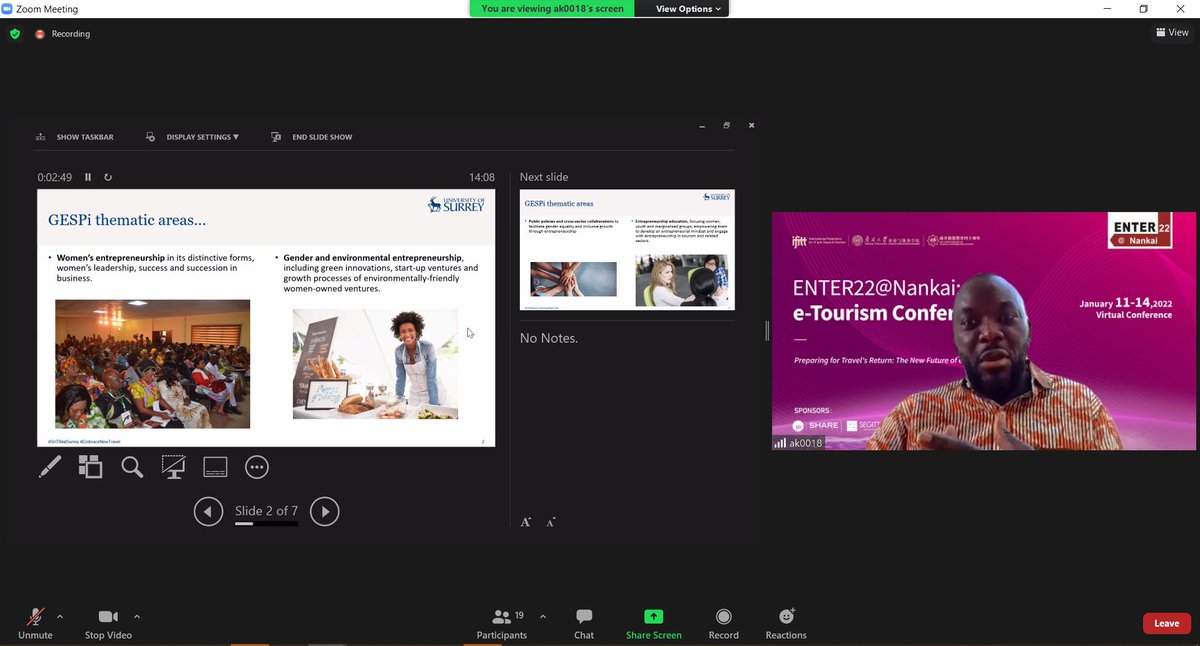
Task: Click the elapsed time 0:02:49
Action: click(55, 177)
